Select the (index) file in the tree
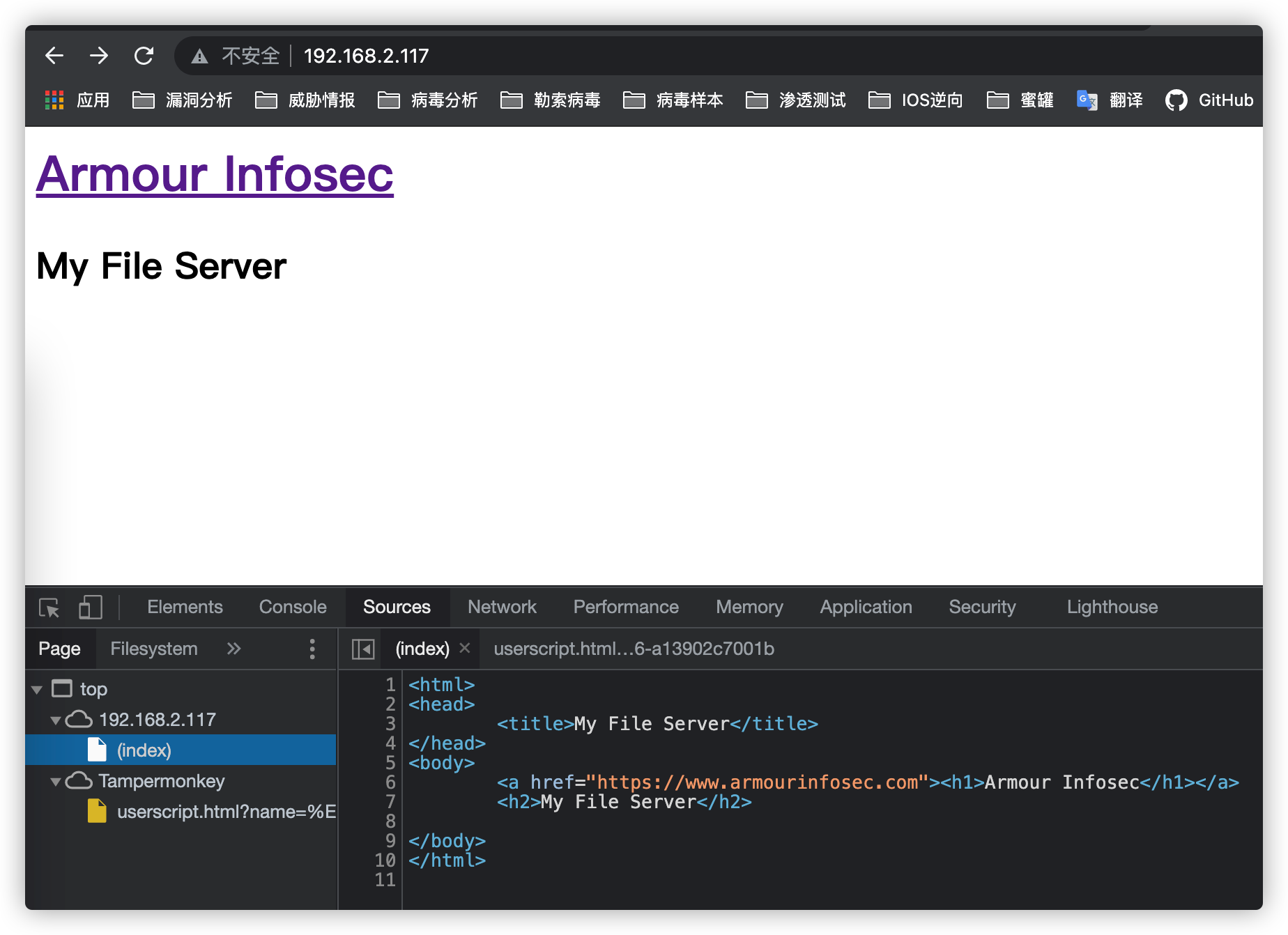Screen dimensions: 1288x935 [x=181, y=750]
